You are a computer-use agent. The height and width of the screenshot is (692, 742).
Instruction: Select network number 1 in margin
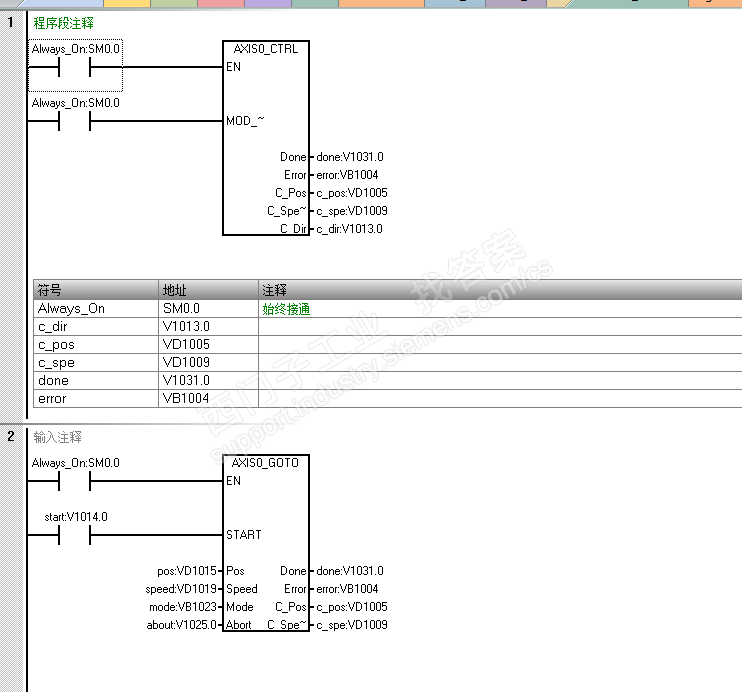[x=11, y=22]
